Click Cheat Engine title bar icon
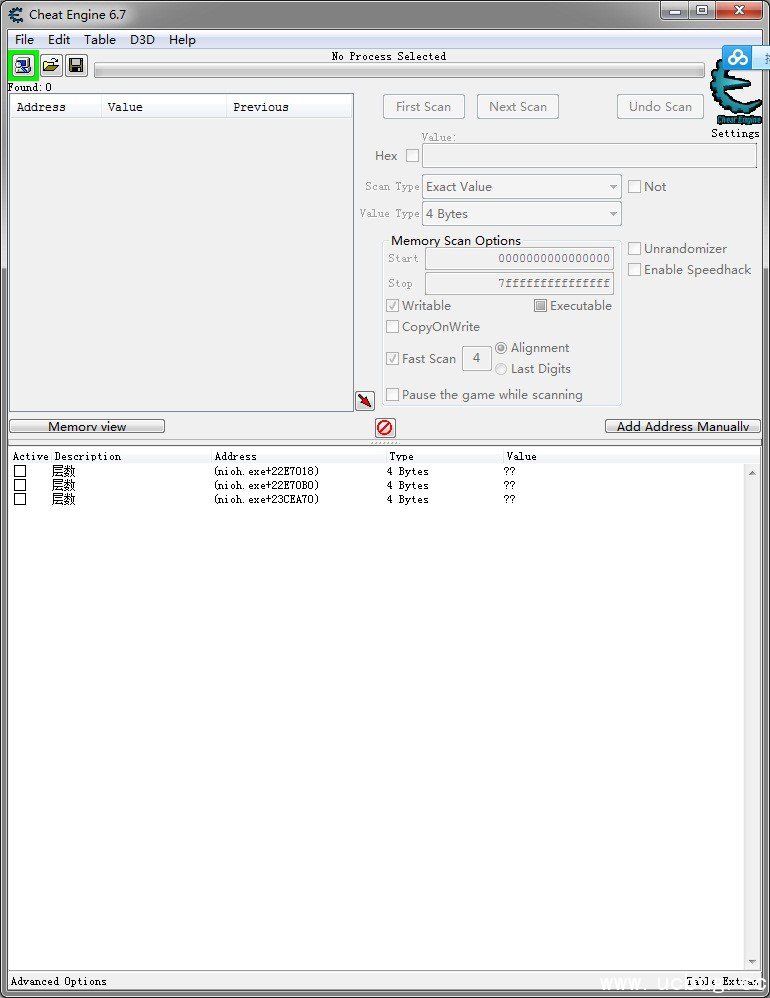This screenshot has width=770, height=998. 15,14
